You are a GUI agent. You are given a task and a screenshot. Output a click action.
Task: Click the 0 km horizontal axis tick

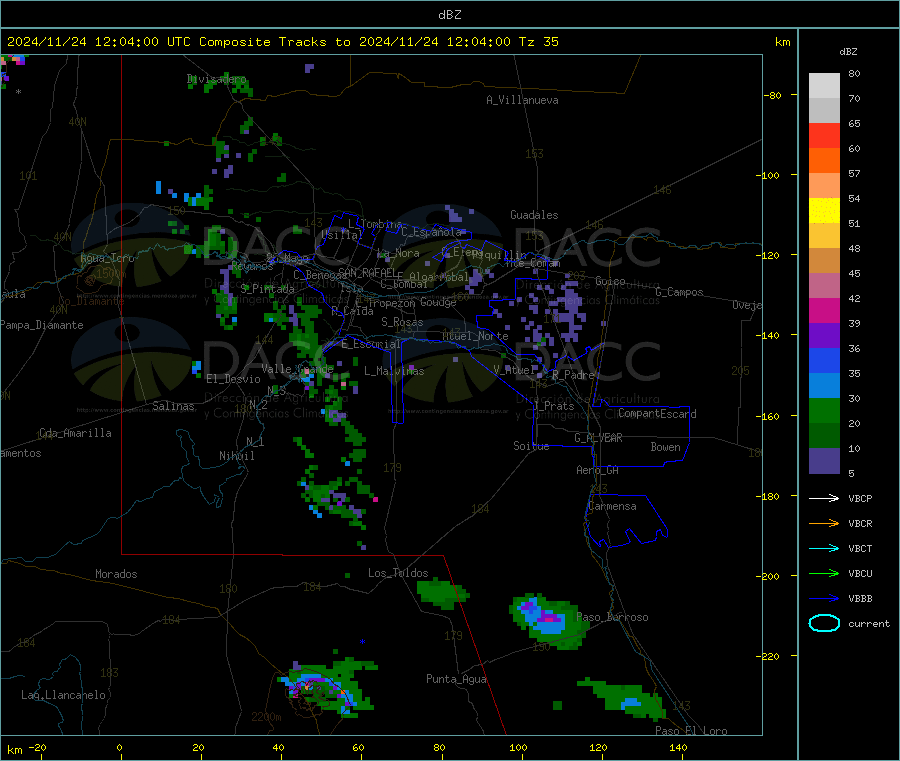coord(119,747)
